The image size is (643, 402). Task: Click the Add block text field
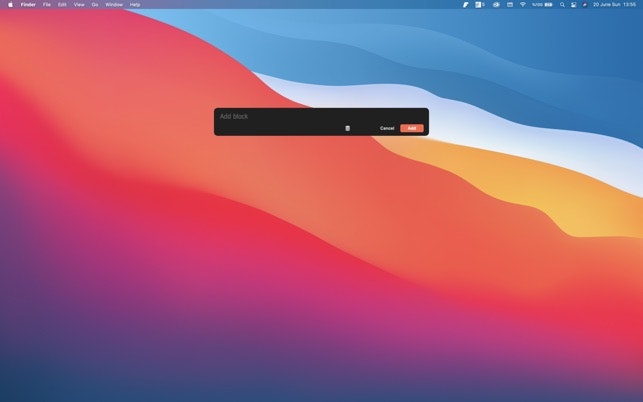coord(321,116)
